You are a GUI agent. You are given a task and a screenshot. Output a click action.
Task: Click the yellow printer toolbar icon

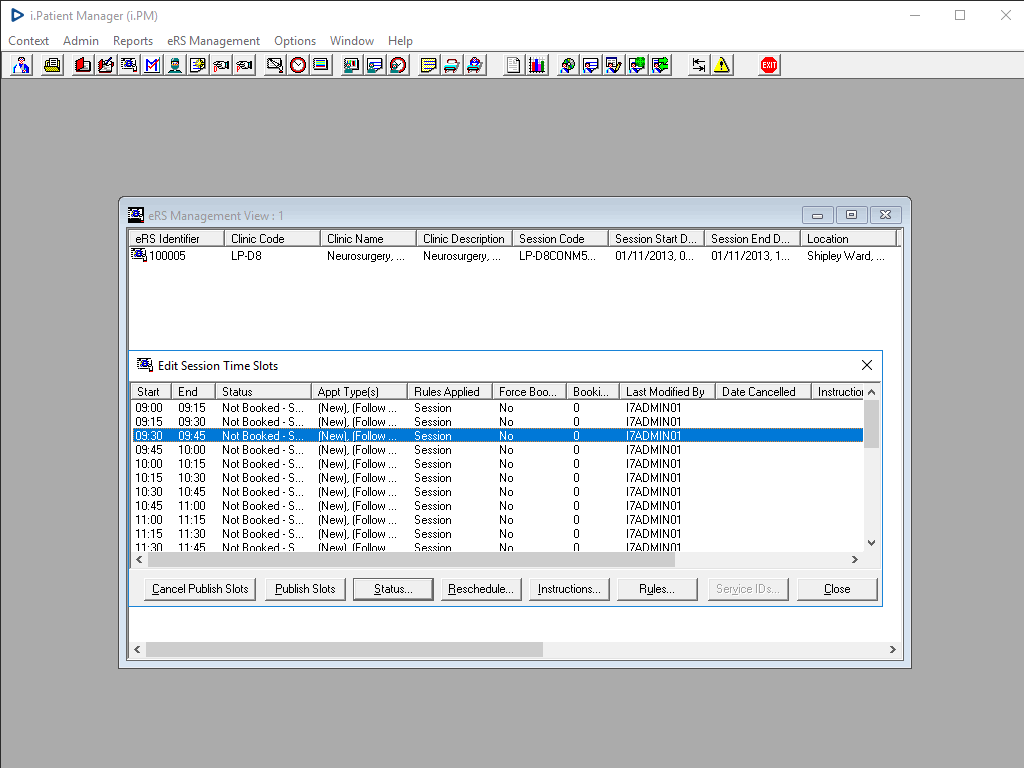click(x=52, y=65)
